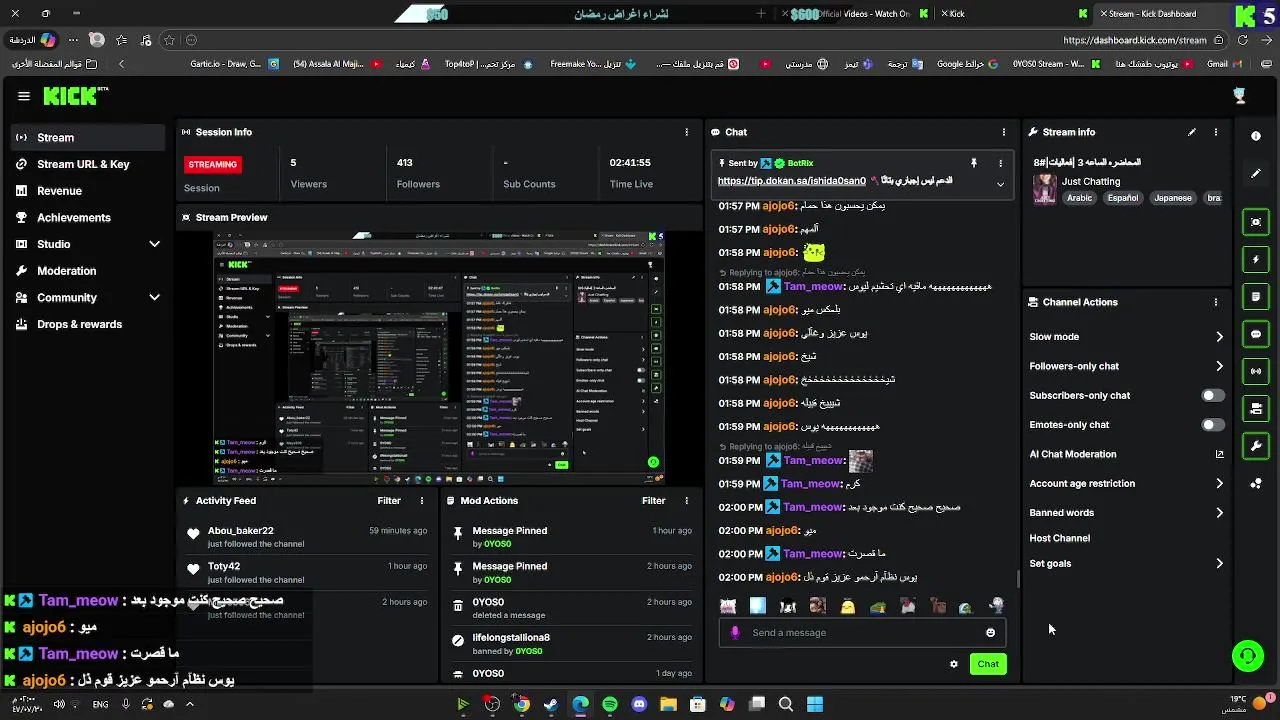The height and width of the screenshot is (720, 1280).
Task: Toggle the document note widget in right sidebar
Action: click(1256, 297)
